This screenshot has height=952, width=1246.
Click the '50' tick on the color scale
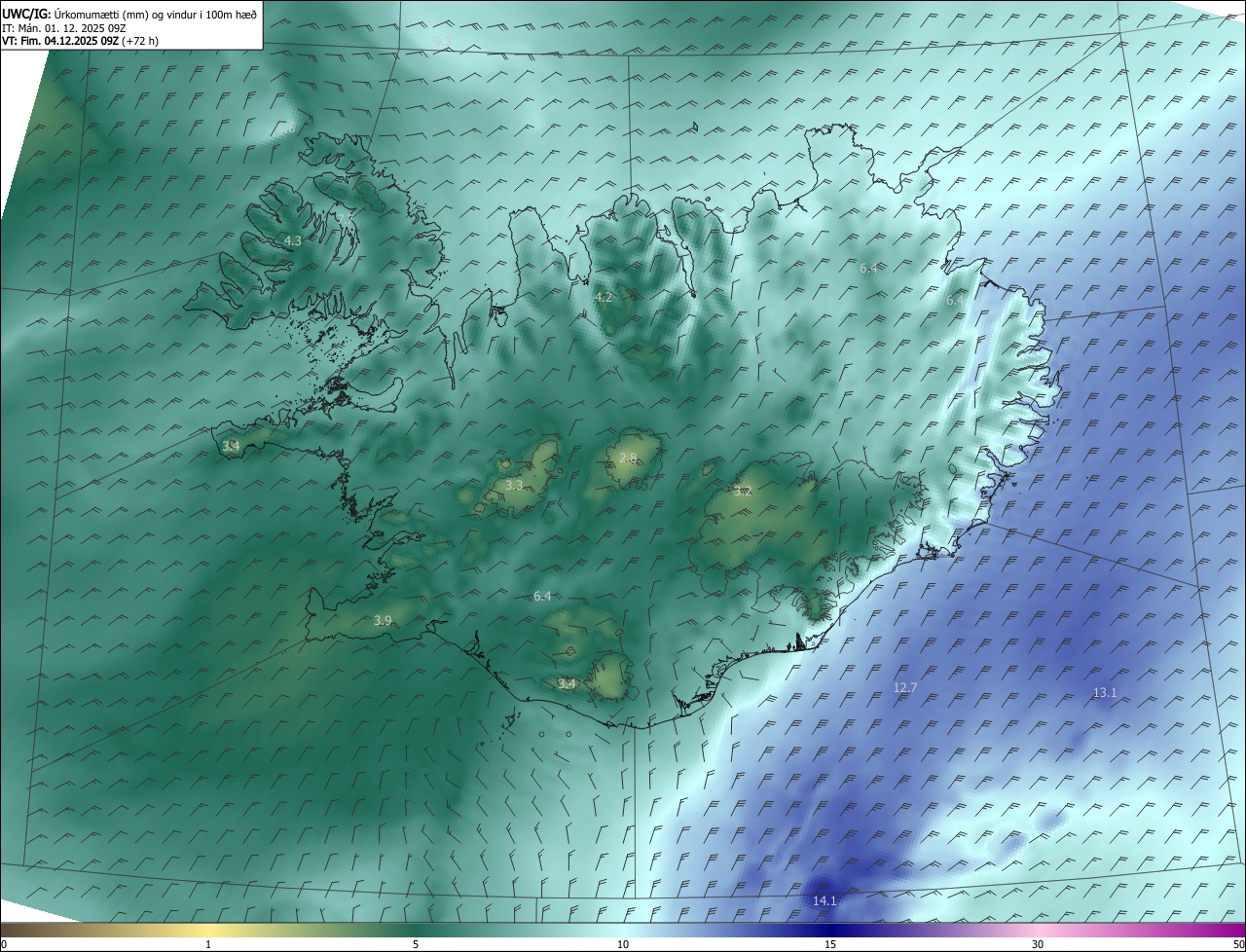[x=1238, y=944]
